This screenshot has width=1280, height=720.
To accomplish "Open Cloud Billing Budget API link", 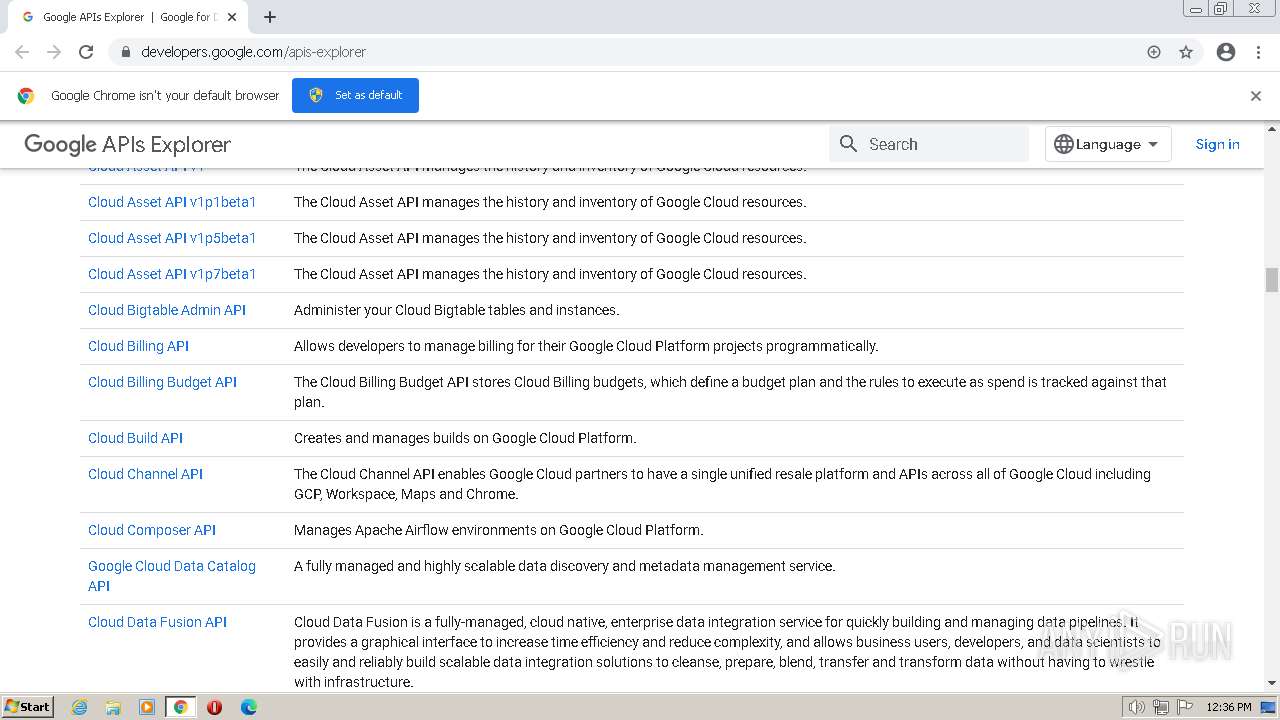I will [x=162, y=382].
